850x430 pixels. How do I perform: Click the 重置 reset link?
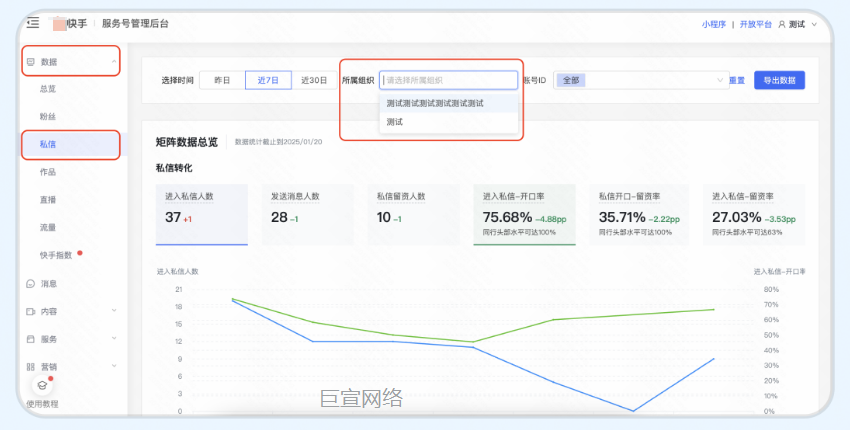[737, 80]
